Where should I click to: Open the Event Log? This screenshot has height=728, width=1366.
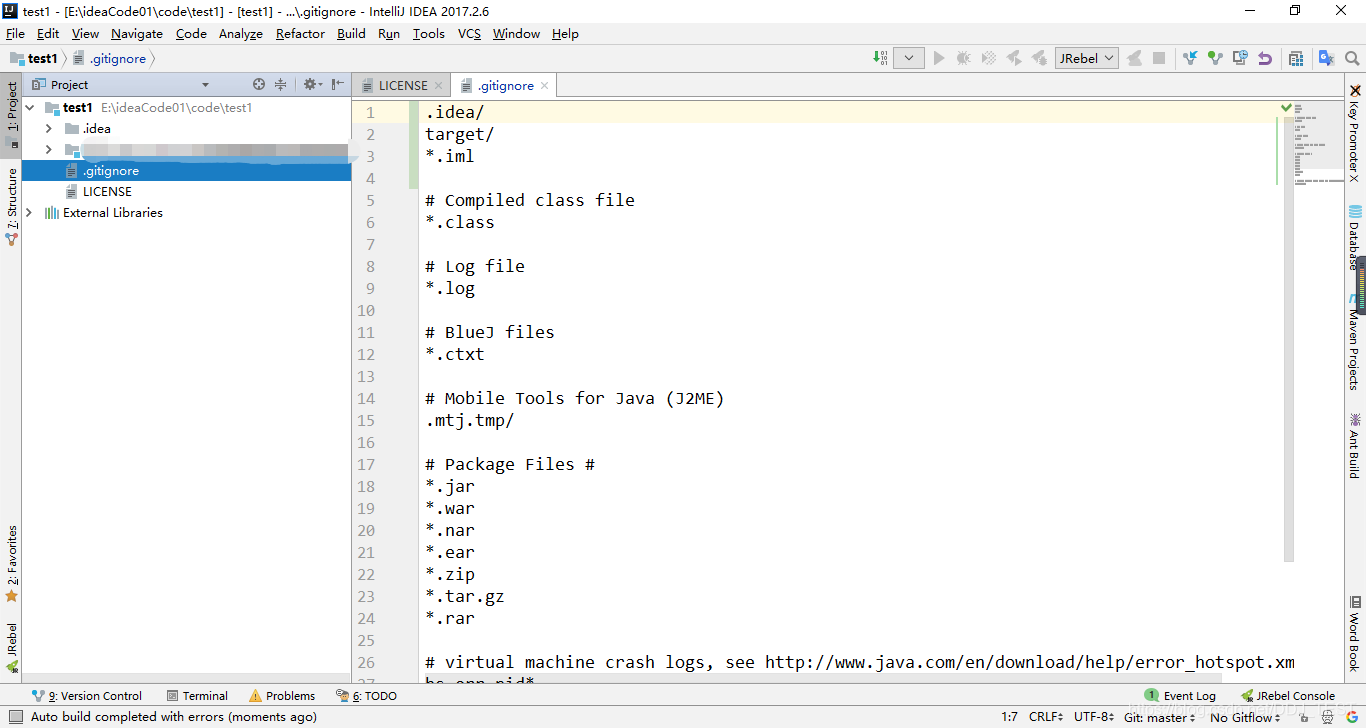[1181, 696]
